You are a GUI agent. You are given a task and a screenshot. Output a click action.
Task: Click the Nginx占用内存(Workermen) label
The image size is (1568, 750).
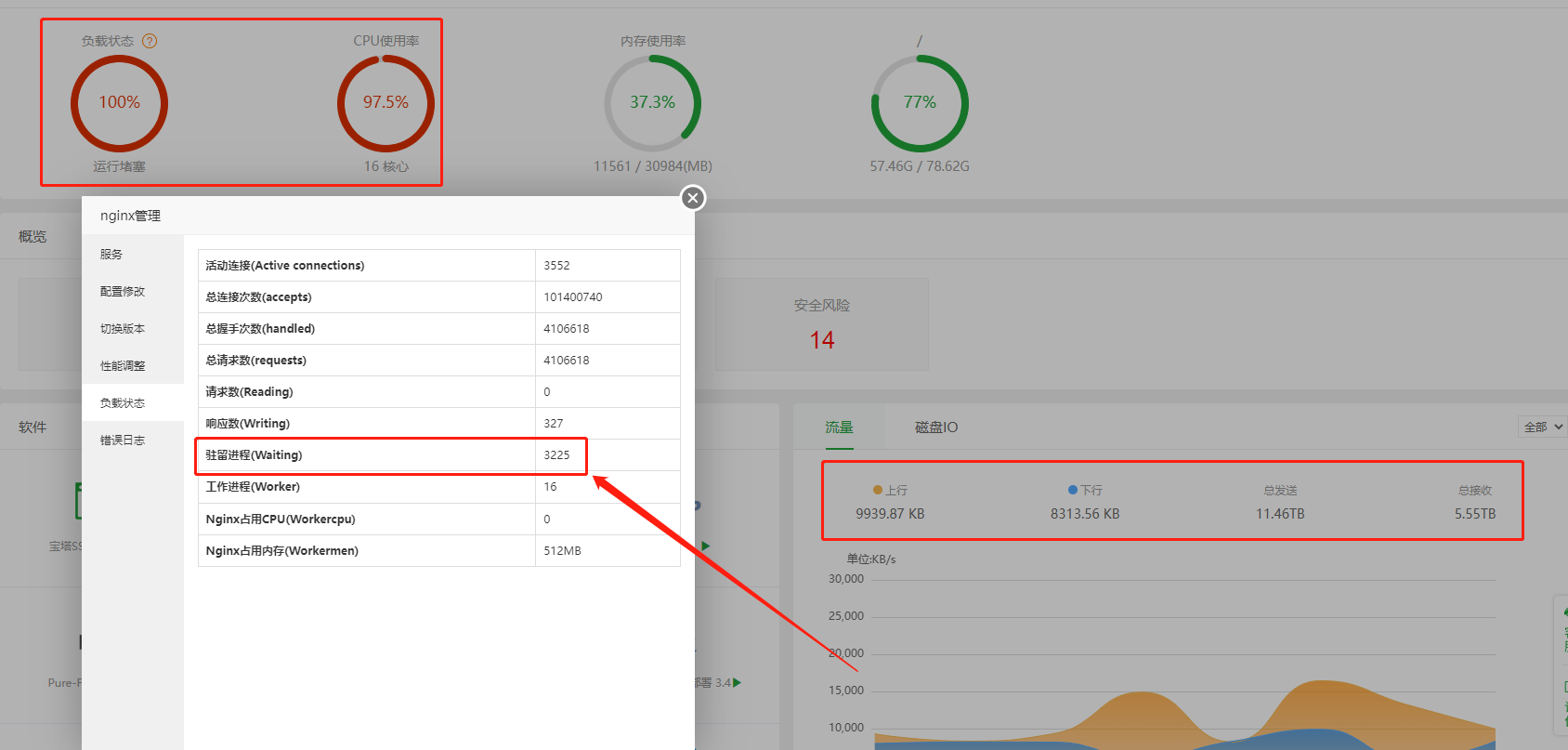[x=282, y=551]
